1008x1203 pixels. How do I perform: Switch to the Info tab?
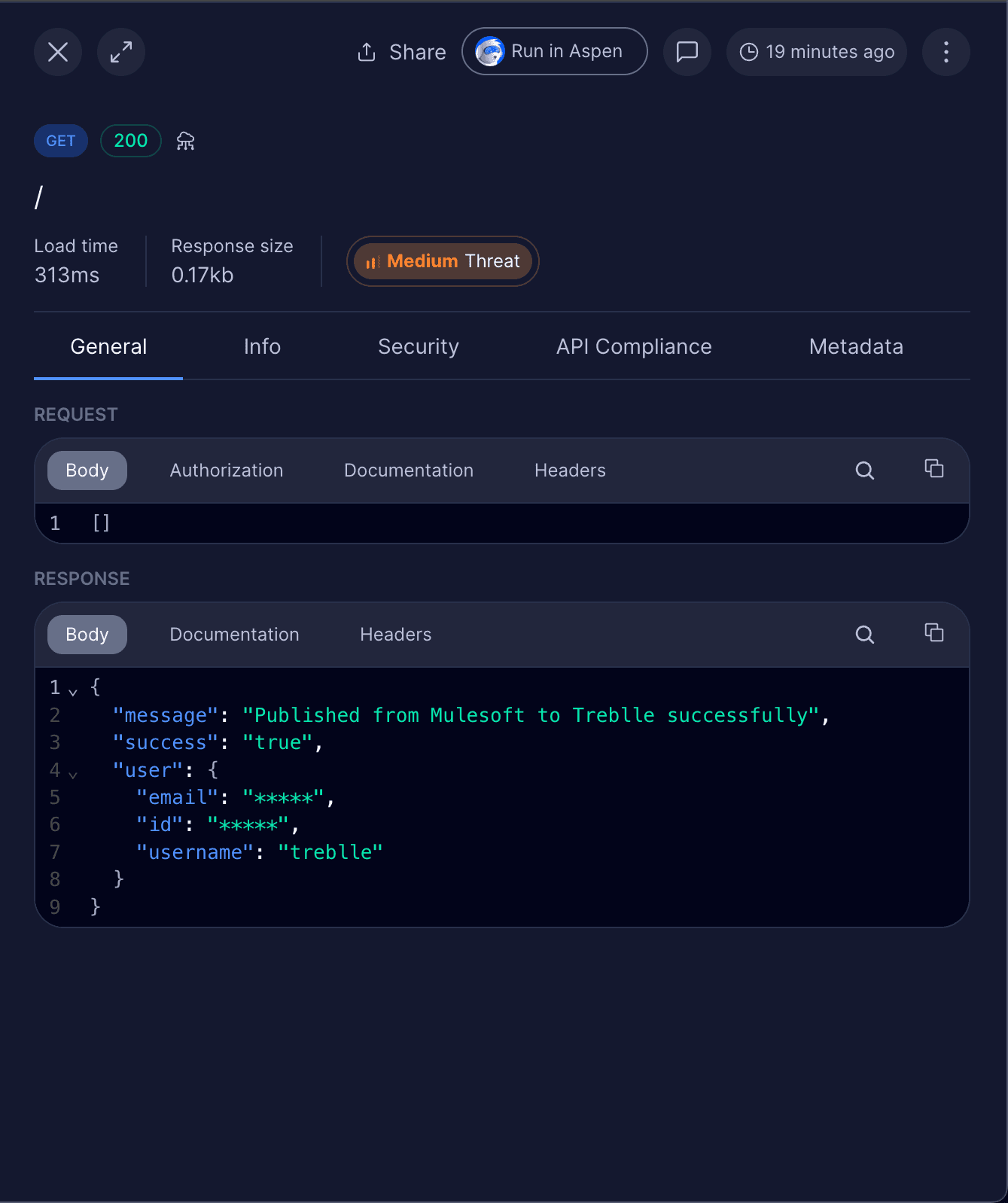[x=262, y=346]
